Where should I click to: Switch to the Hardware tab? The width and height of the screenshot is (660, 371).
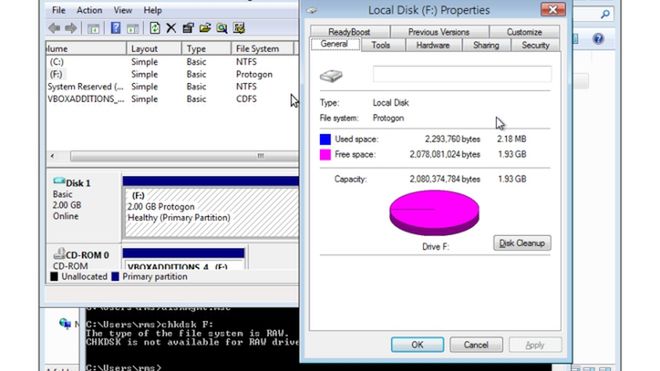point(433,45)
